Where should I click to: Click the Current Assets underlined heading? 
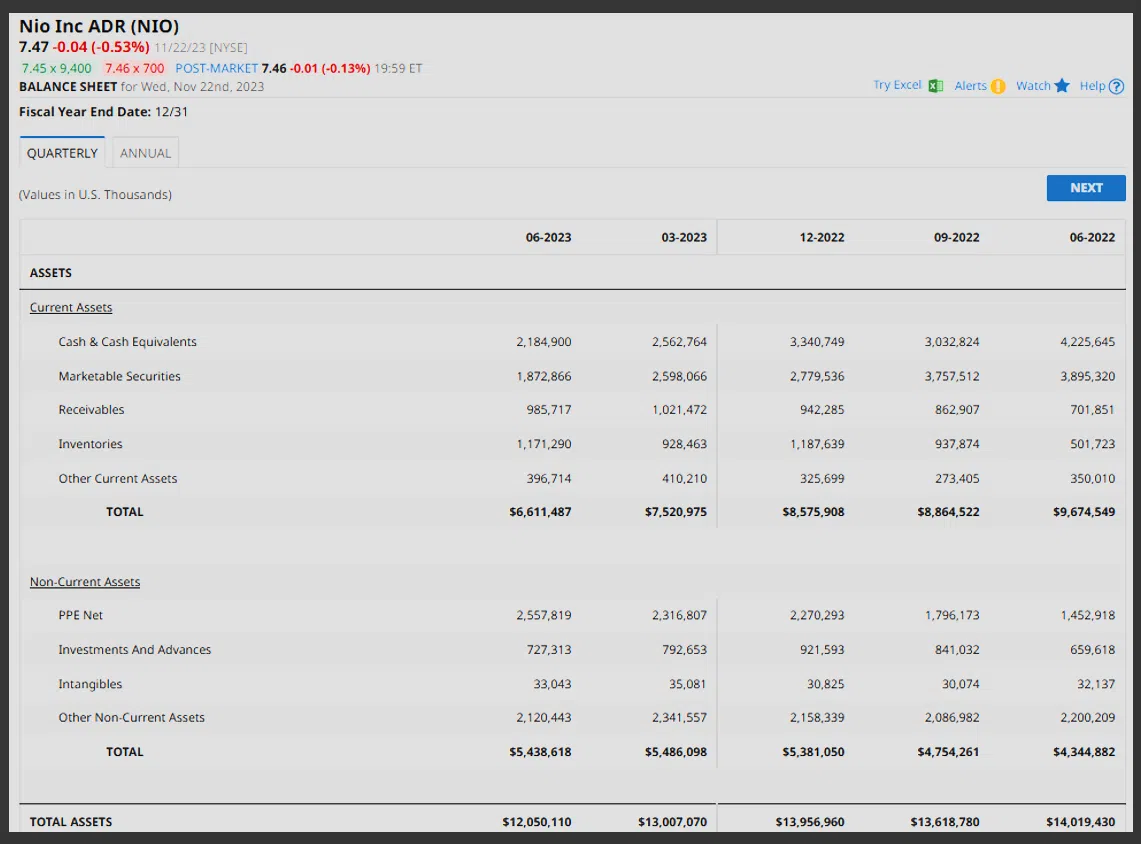pos(71,307)
